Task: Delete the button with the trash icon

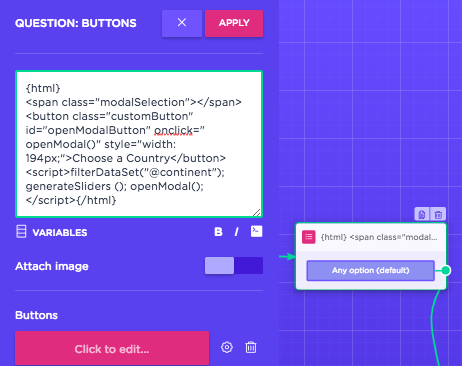Action: click(251, 347)
